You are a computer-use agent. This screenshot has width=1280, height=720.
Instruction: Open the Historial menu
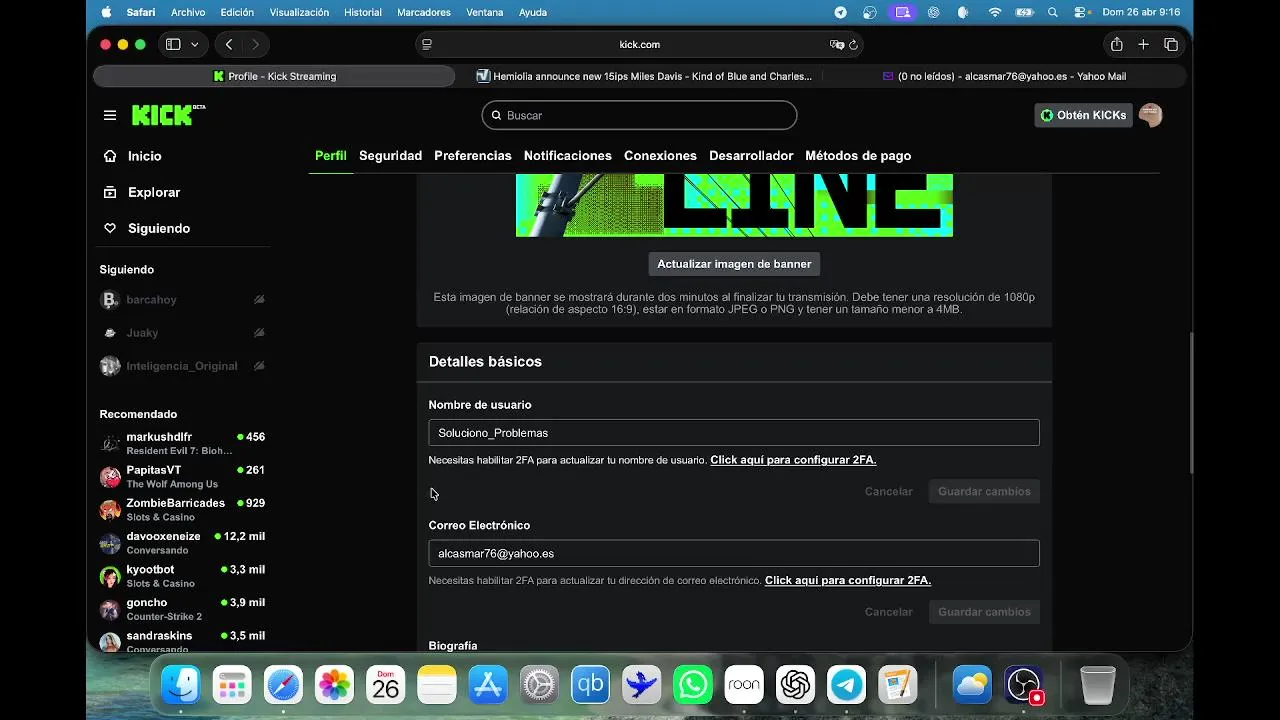(362, 12)
